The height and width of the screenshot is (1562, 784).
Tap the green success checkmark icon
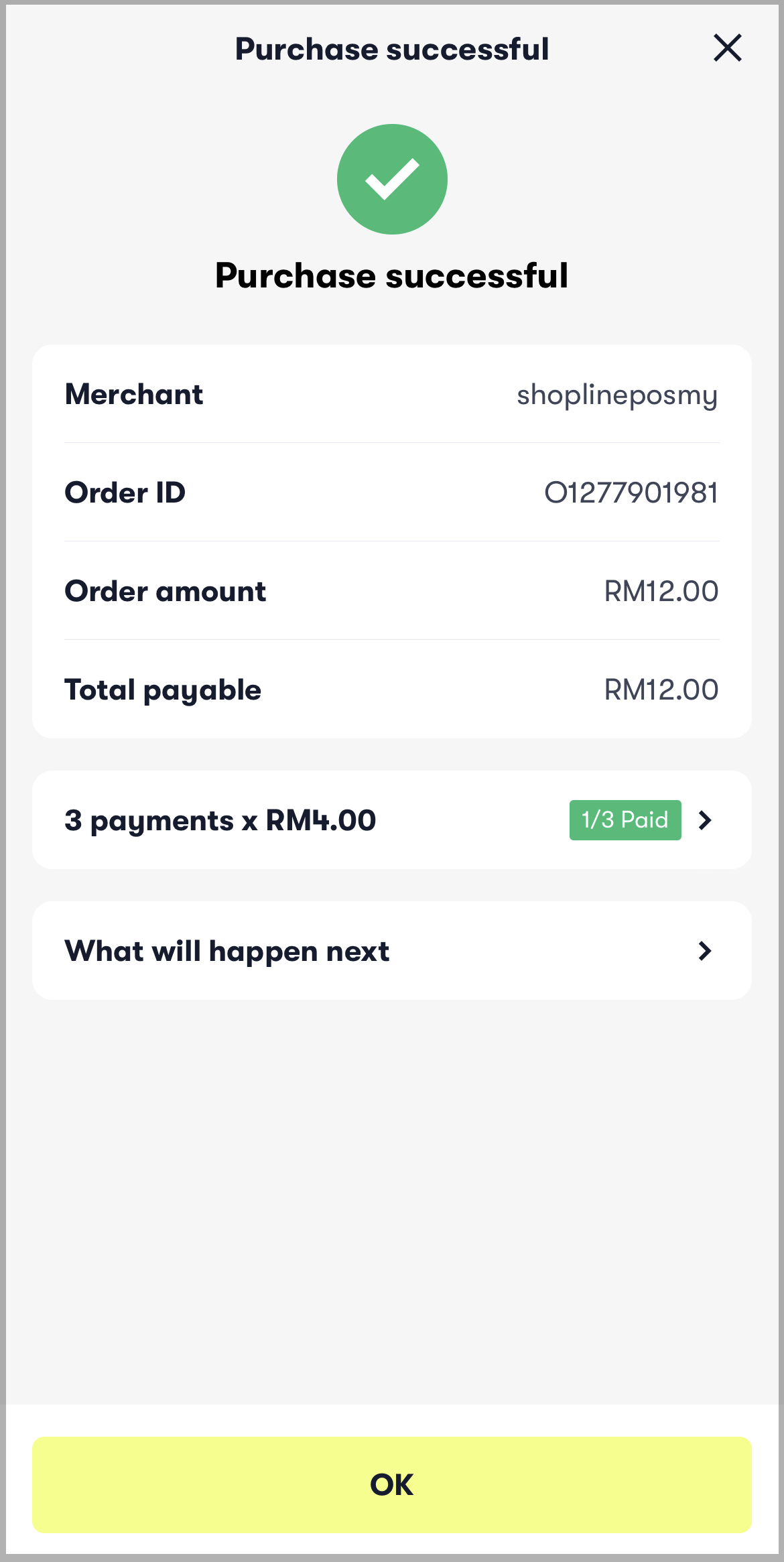(x=392, y=179)
